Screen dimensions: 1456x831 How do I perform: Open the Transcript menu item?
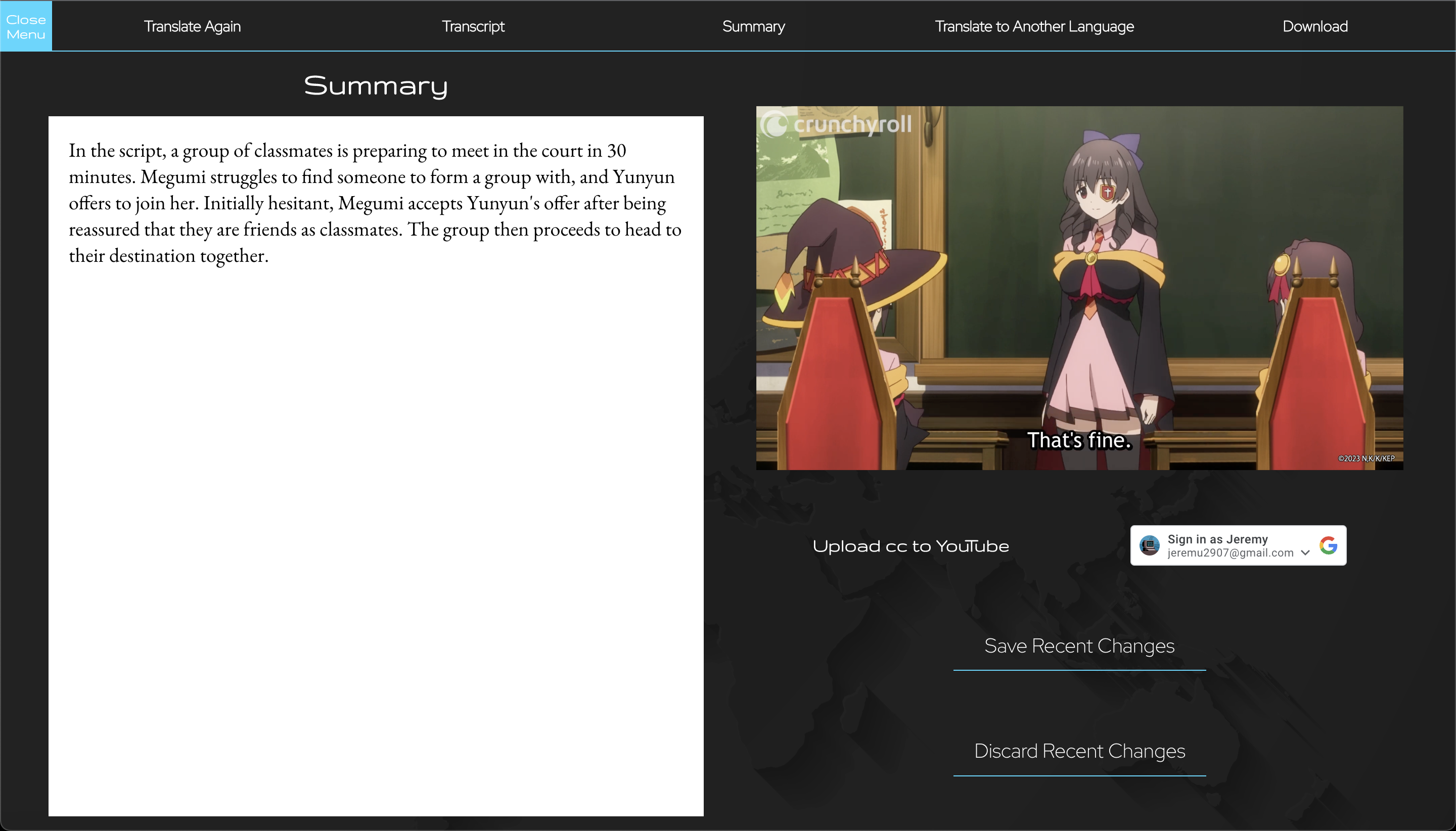coord(473,26)
